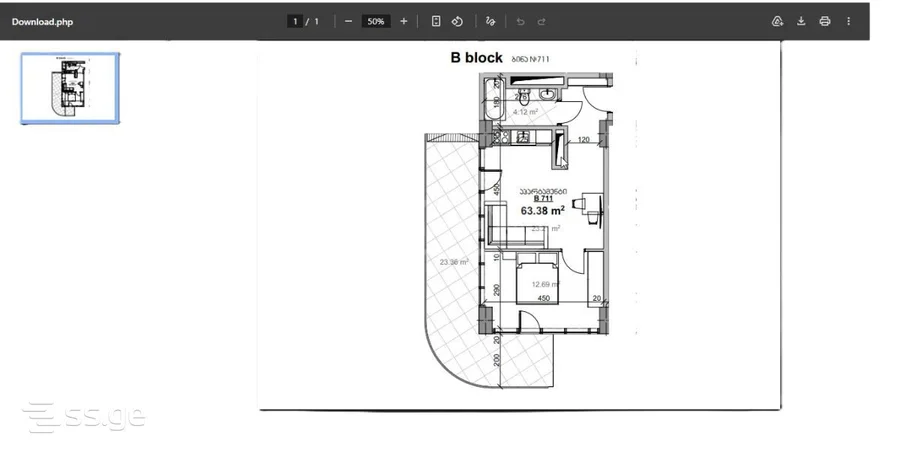900x456 pixels.
Task: Click the B block heading
Action: (476, 57)
